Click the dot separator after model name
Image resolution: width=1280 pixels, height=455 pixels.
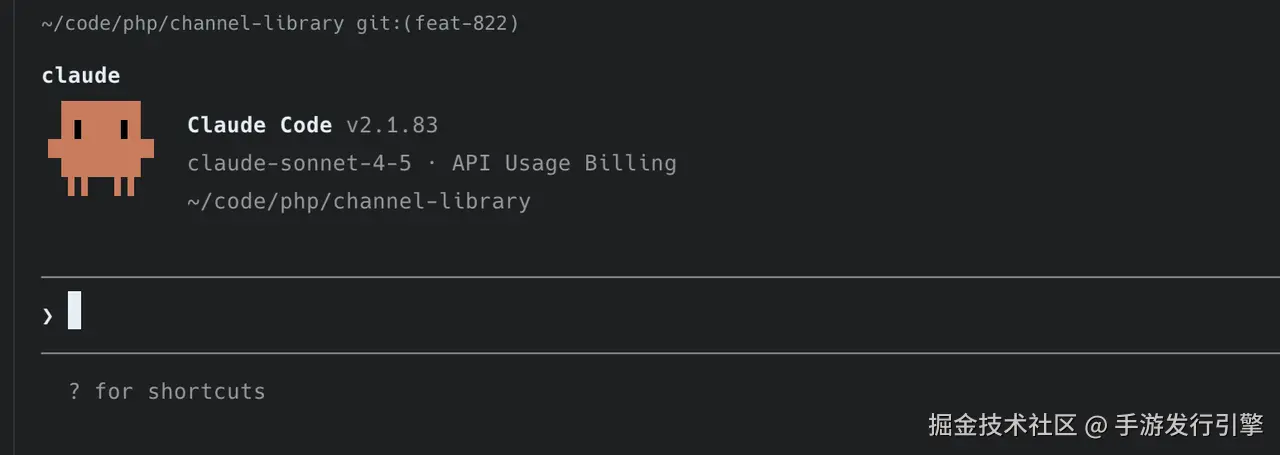[432, 163]
